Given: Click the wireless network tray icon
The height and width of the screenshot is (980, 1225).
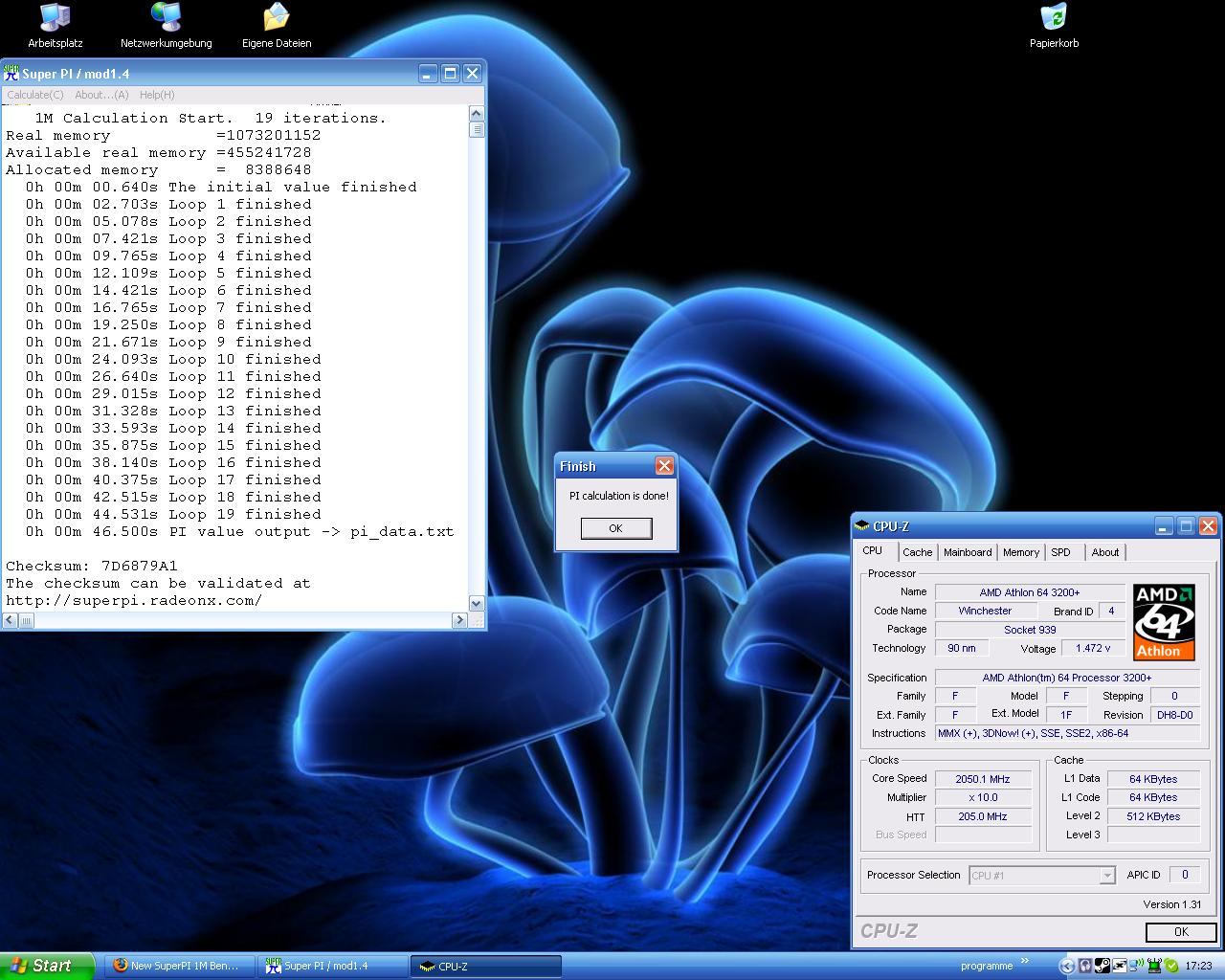Looking at the screenshot, I should pyautogui.click(x=1136, y=966).
